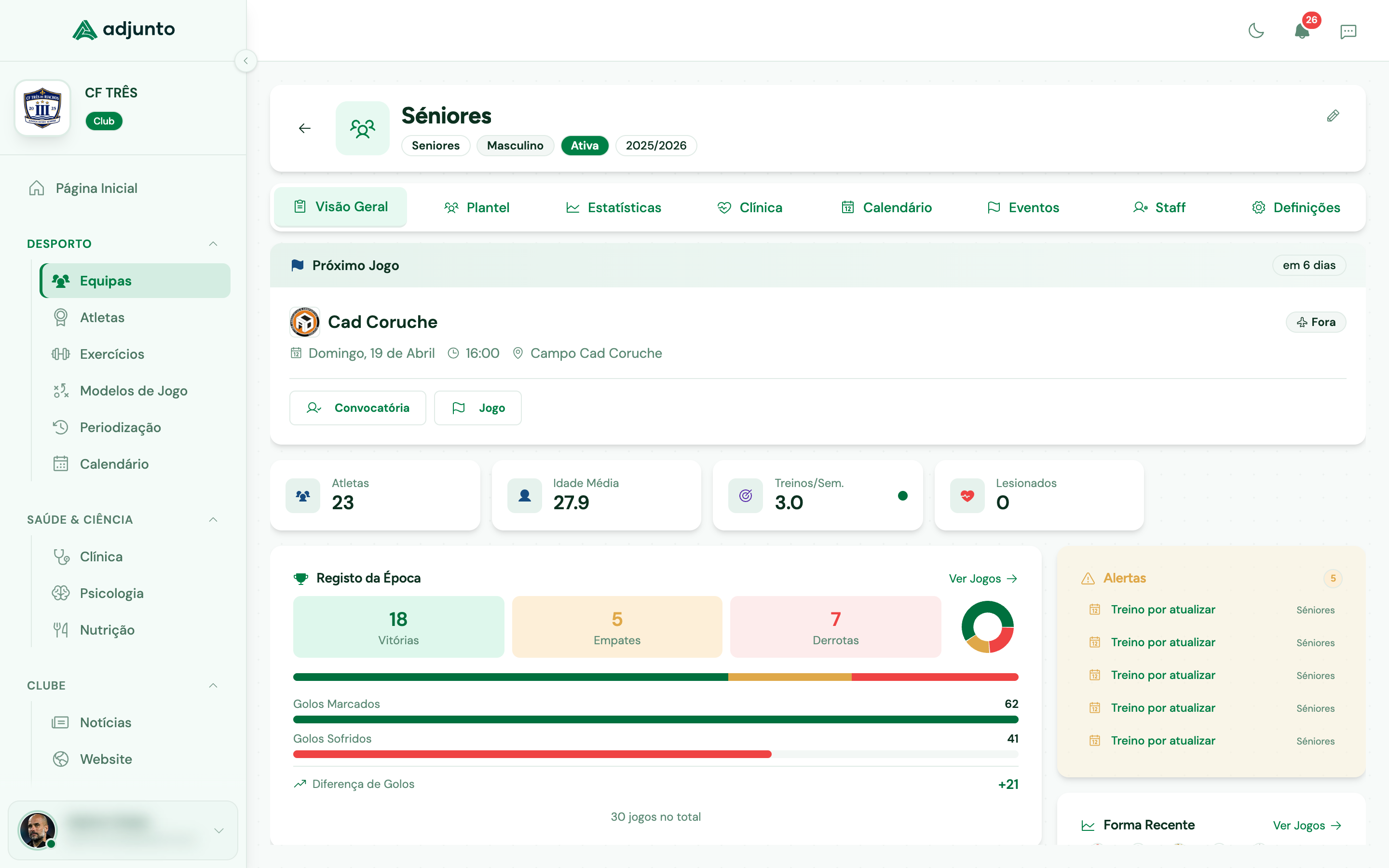Viewport: 1389px width, 868px height.
Task: Collapse the DESPORTO sidebar section
Action: tap(213, 244)
